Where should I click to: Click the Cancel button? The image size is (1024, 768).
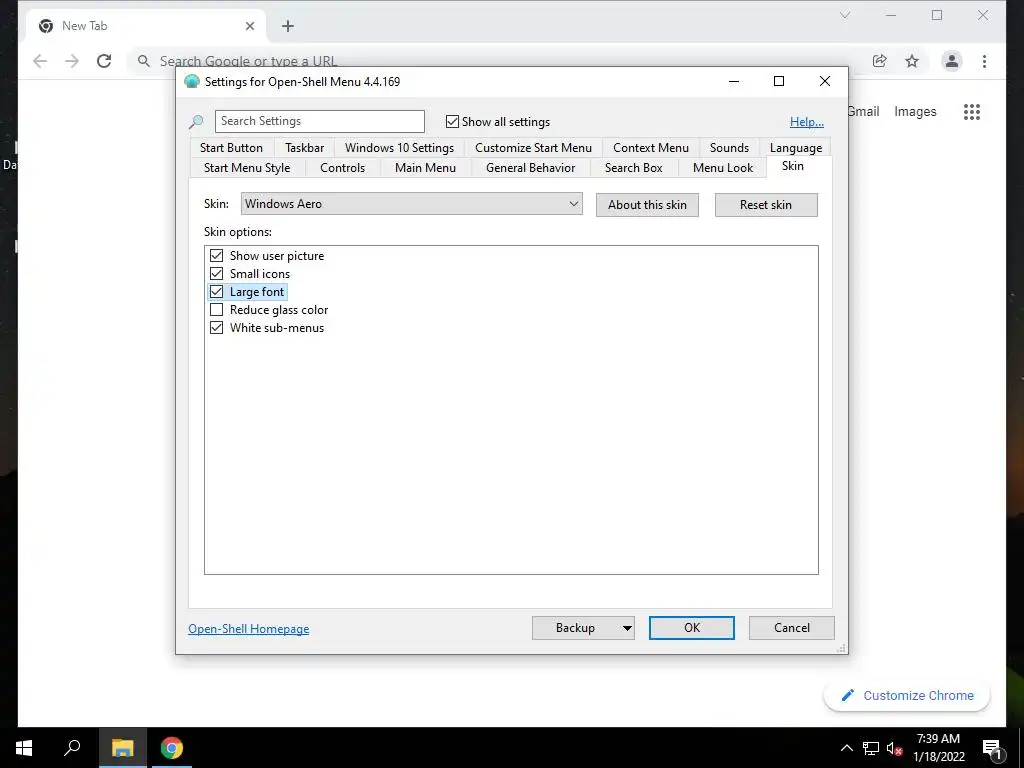click(792, 628)
